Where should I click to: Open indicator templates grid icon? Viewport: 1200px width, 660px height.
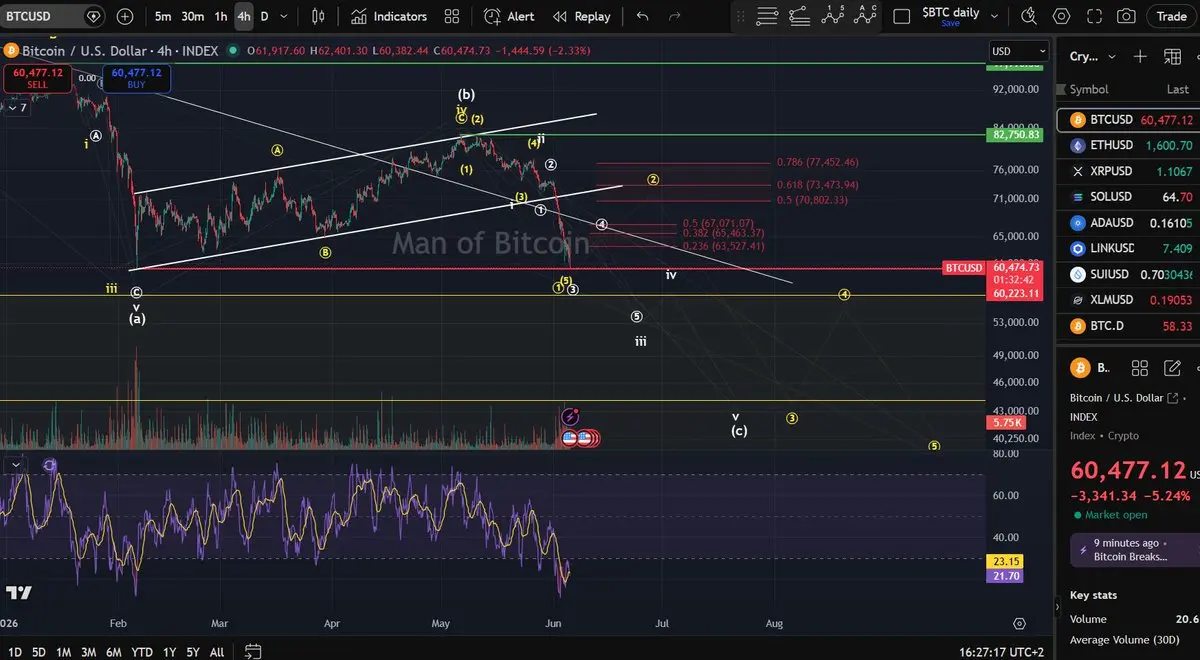(x=452, y=16)
